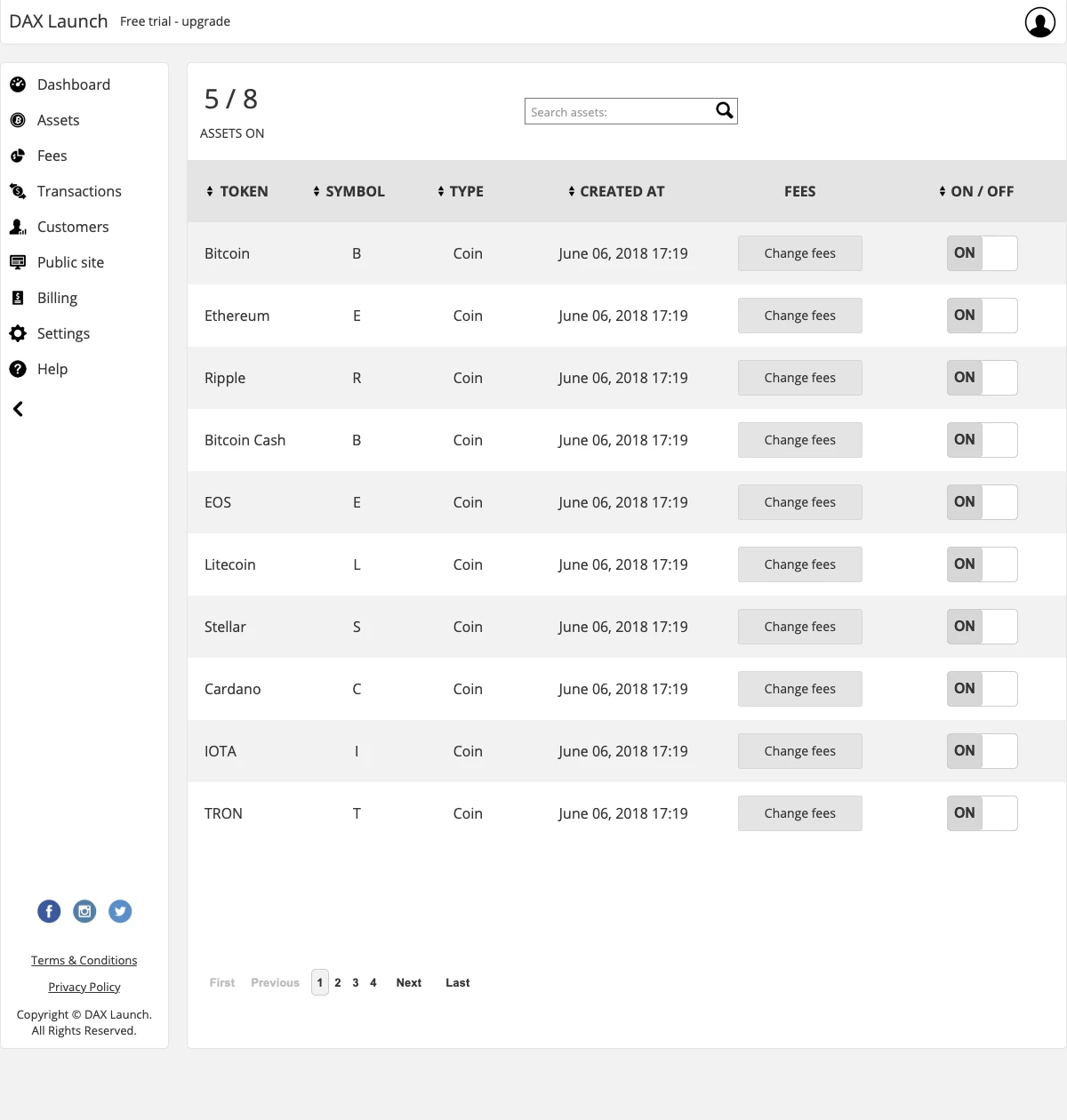This screenshot has width=1067, height=1120.
Task: Click the Dashboard gauge icon
Action: (18, 84)
